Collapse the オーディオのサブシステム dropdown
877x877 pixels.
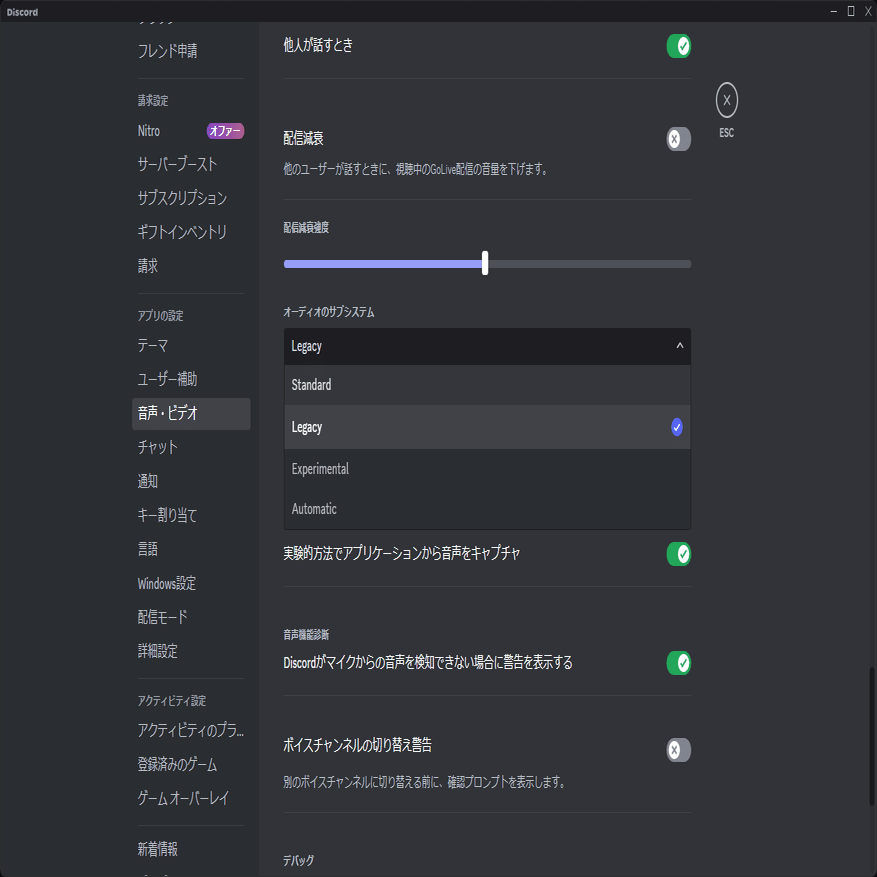point(487,346)
